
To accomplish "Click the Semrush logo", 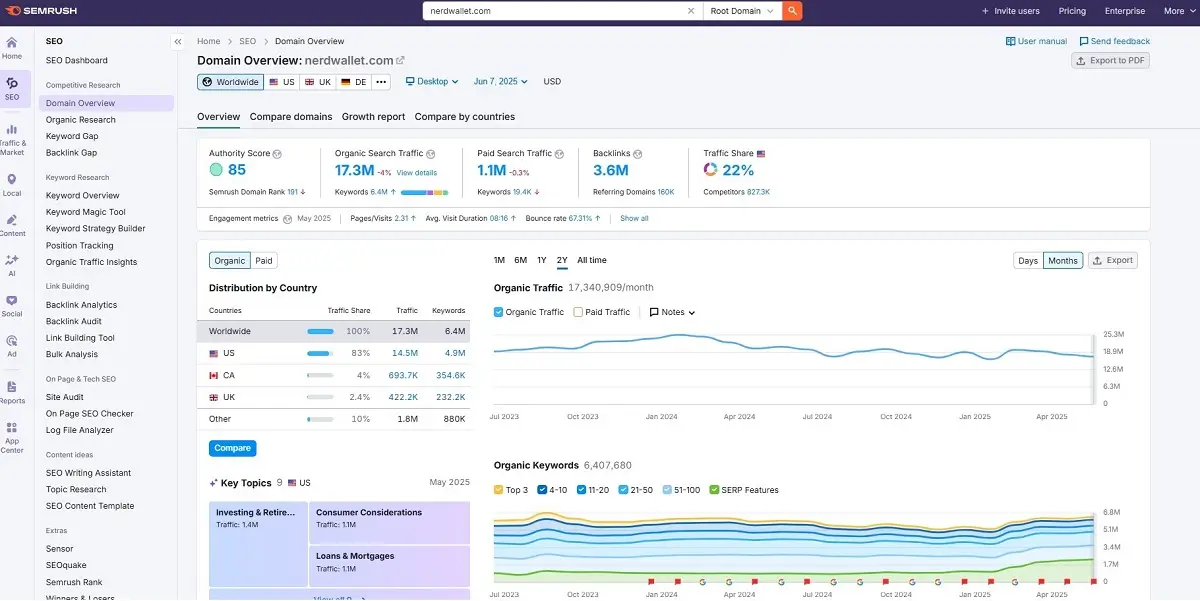I will coord(40,11).
